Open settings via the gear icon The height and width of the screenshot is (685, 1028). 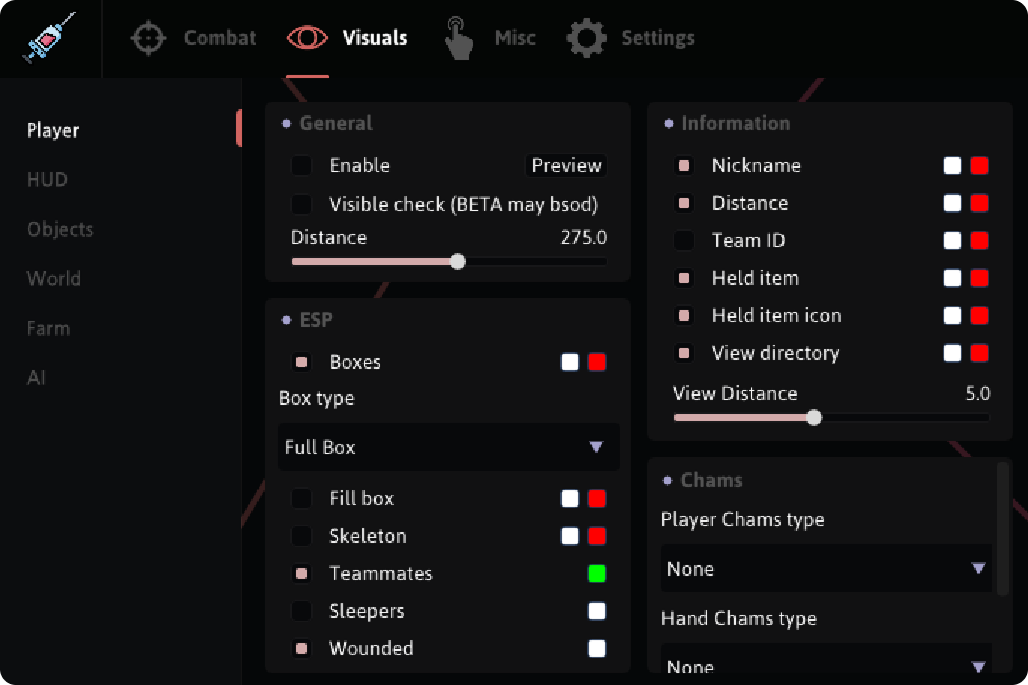[585, 38]
